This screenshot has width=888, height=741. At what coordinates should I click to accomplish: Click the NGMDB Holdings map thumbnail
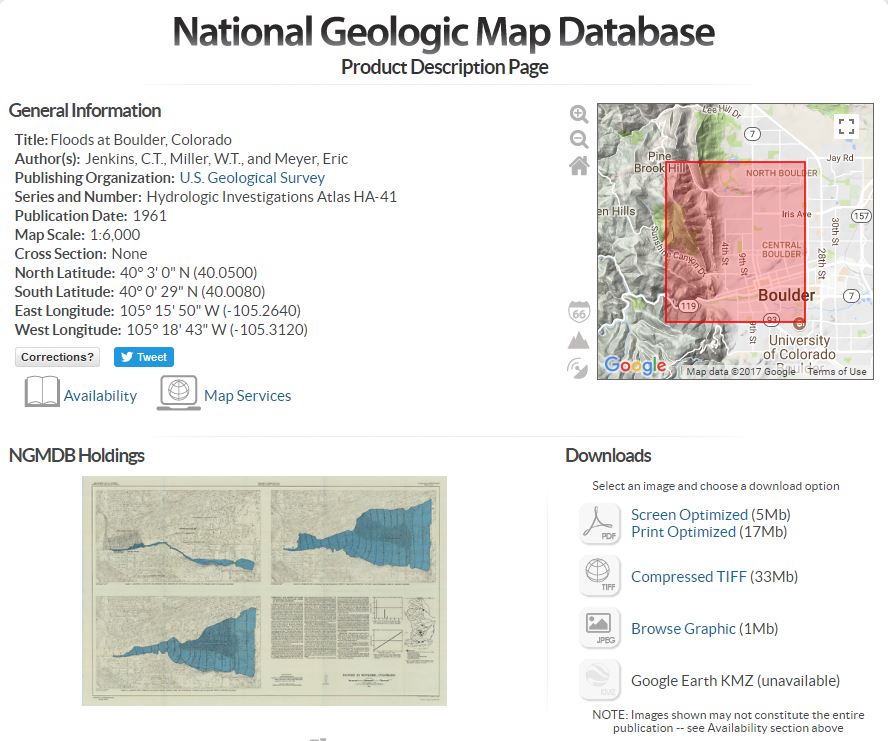coord(264,590)
